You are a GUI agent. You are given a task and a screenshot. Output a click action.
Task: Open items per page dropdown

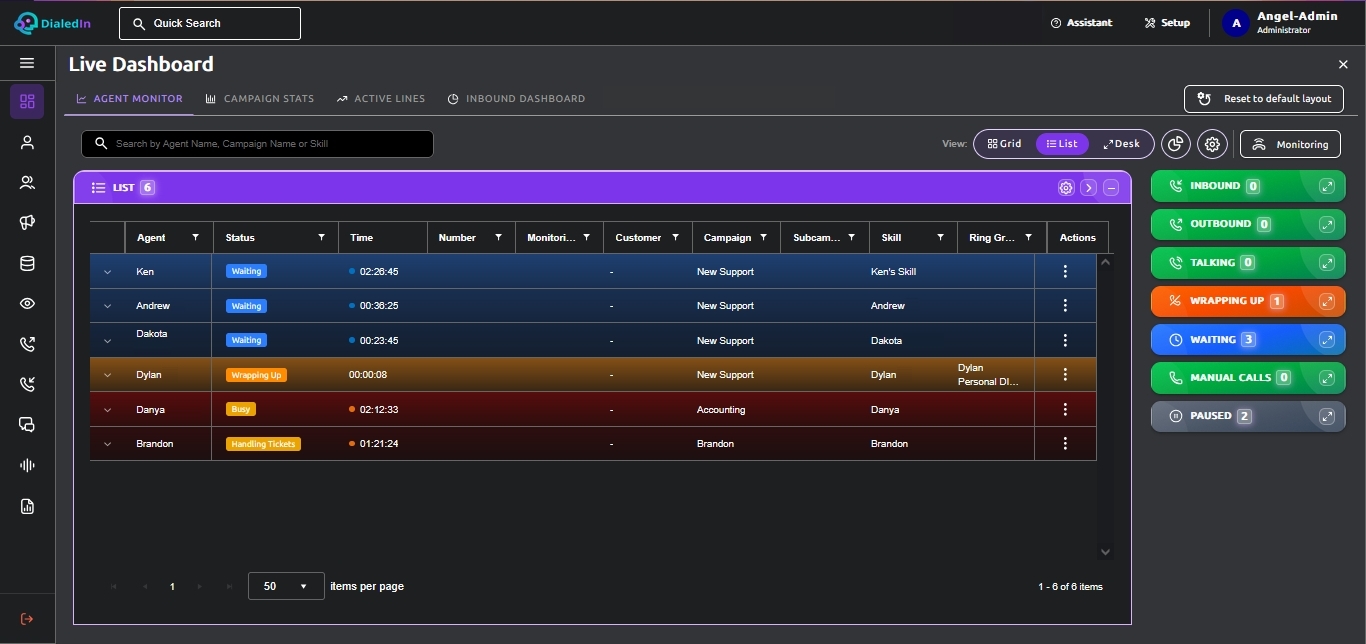tap(286, 586)
